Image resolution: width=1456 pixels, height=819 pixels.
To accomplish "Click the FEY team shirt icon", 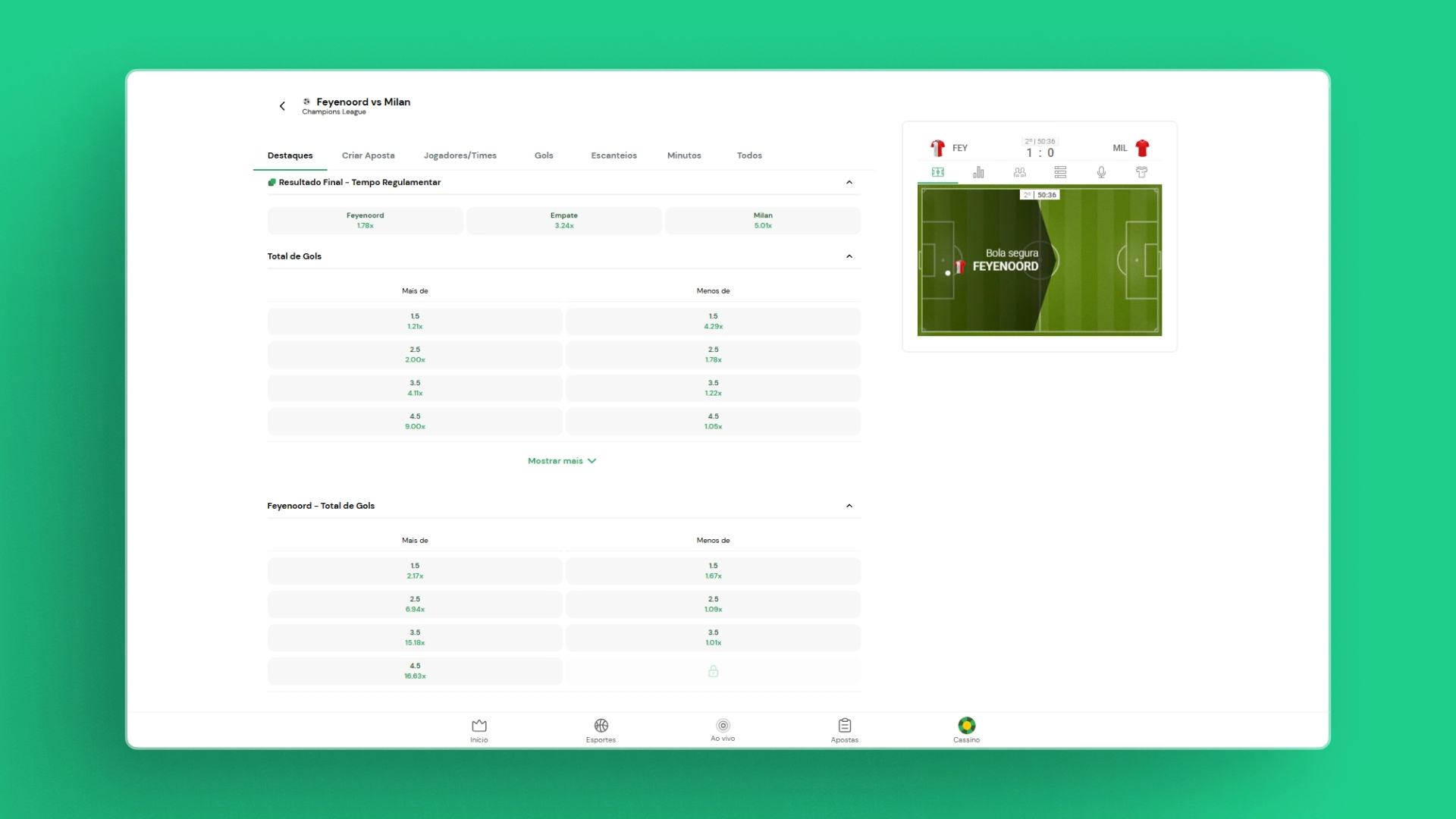I will point(938,148).
